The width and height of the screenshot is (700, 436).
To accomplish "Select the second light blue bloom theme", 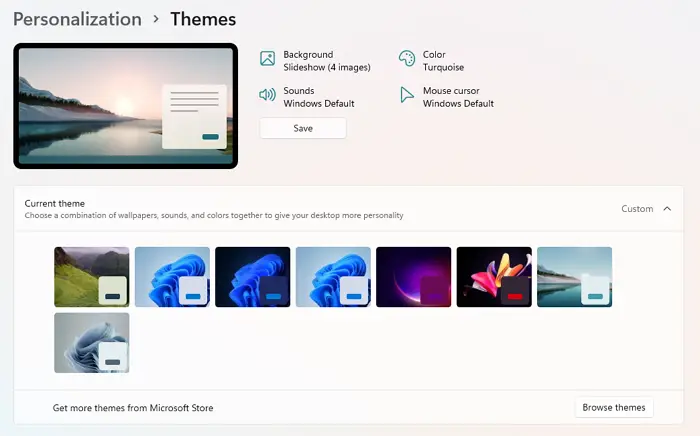I will (x=333, y=277).
